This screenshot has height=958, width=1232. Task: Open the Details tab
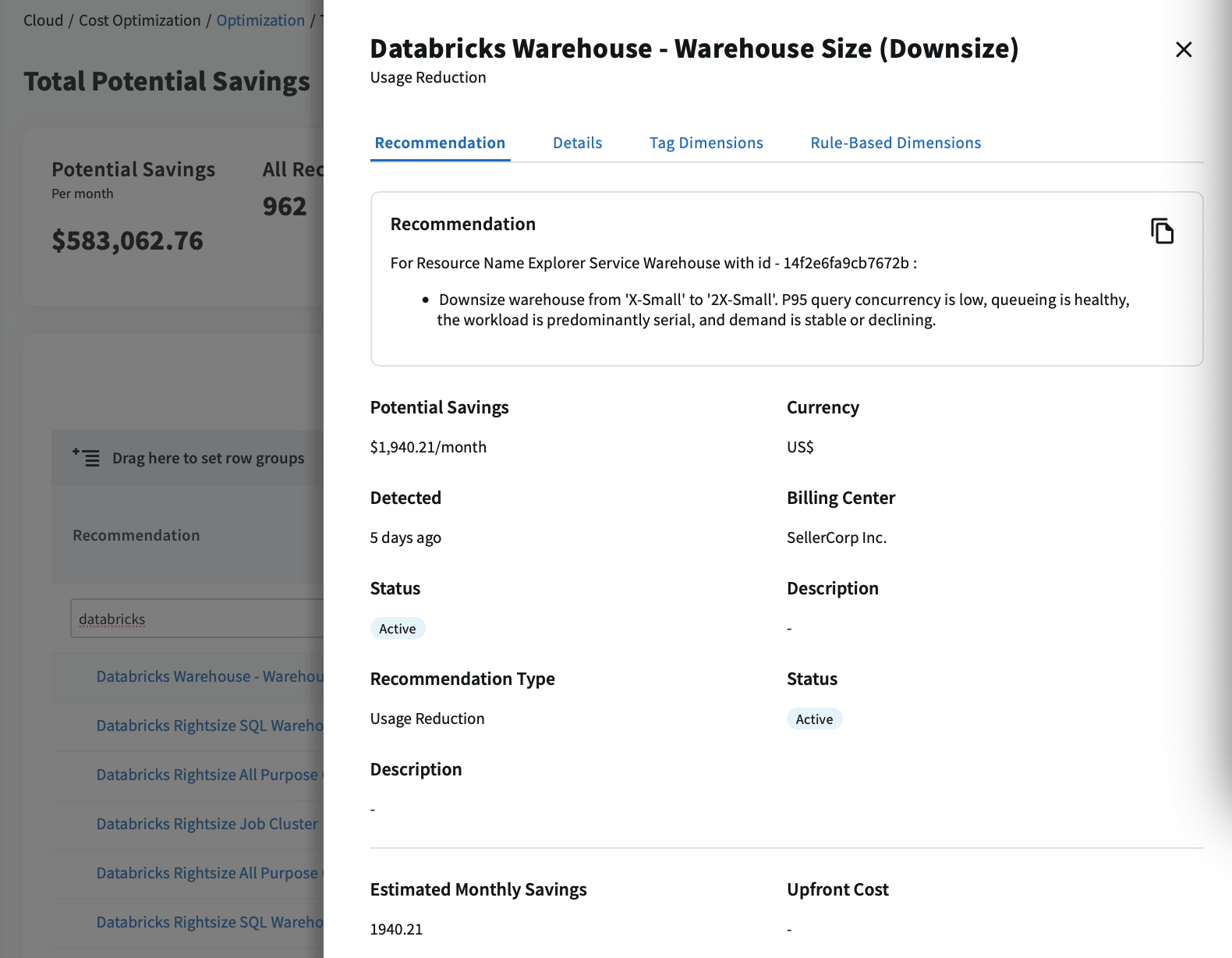click(577, 143)
